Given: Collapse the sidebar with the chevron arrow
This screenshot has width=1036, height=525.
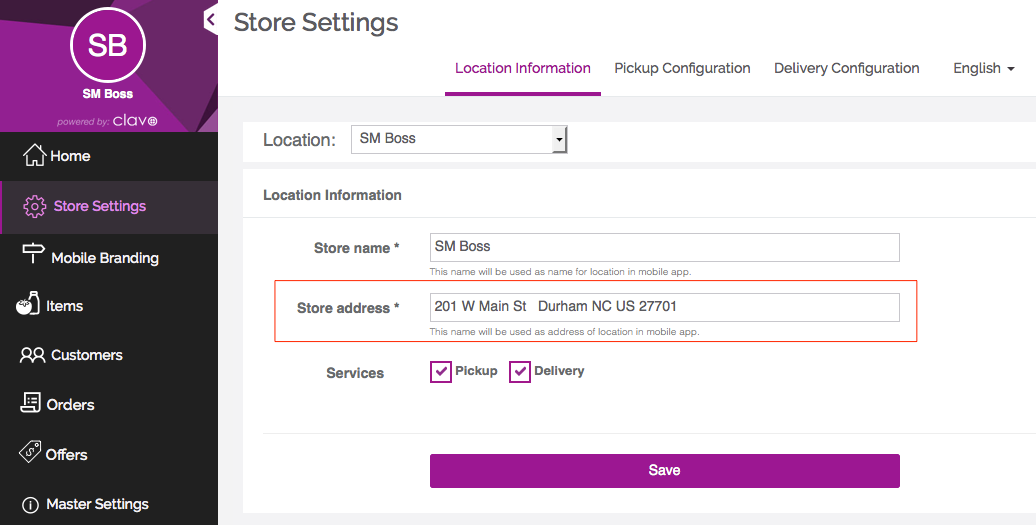Looking at the screenshot, I should coord(211,20).
